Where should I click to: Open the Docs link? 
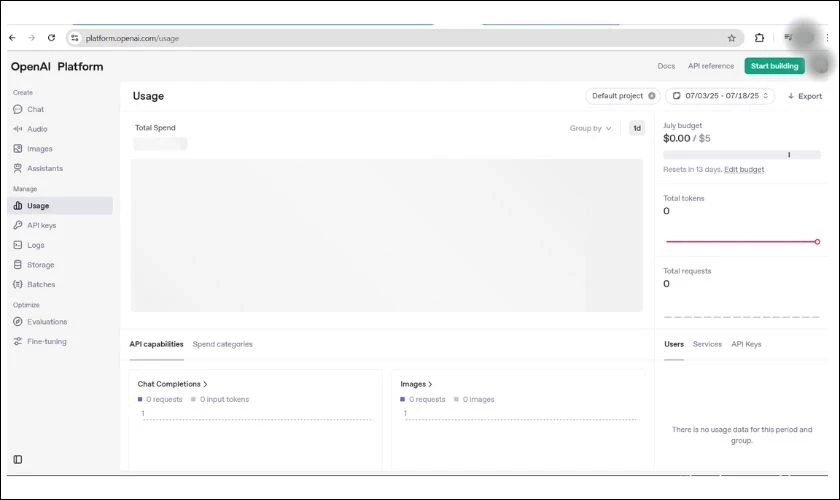[x=666, y=66]
